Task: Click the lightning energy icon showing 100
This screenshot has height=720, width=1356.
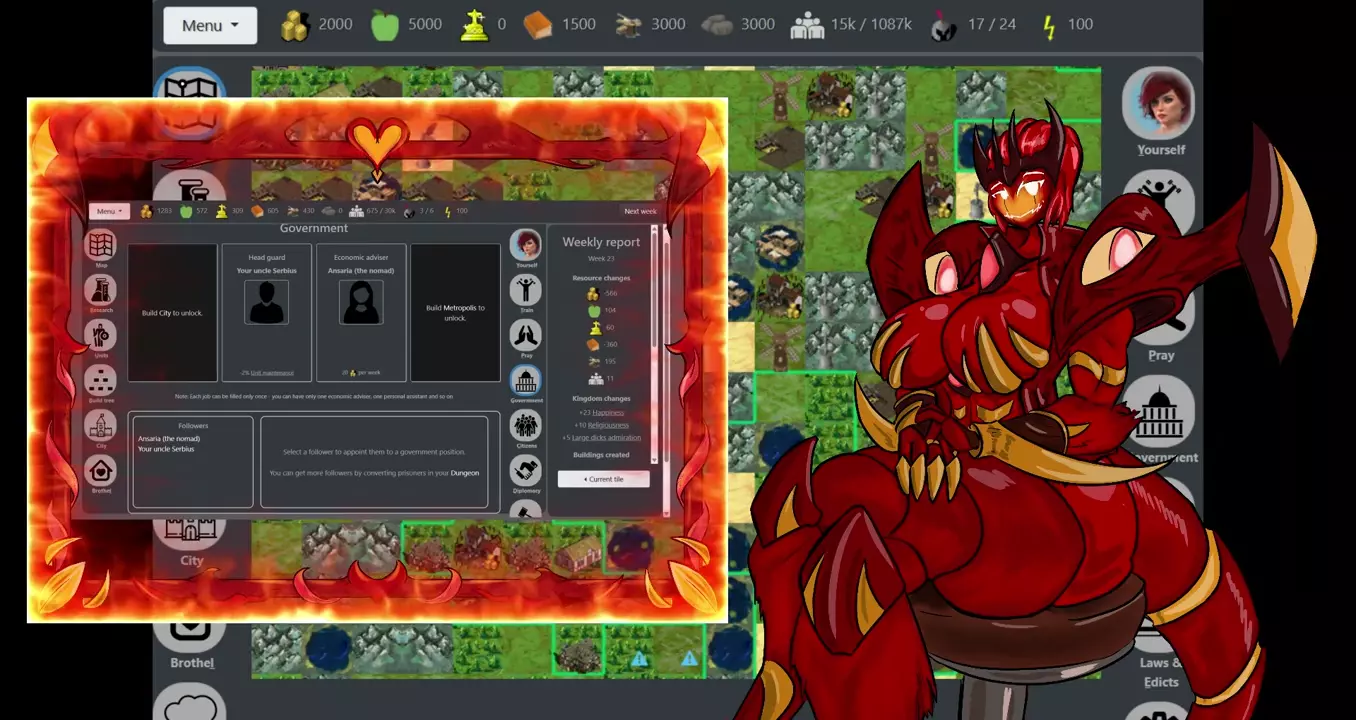Action: click(1048, 25)
